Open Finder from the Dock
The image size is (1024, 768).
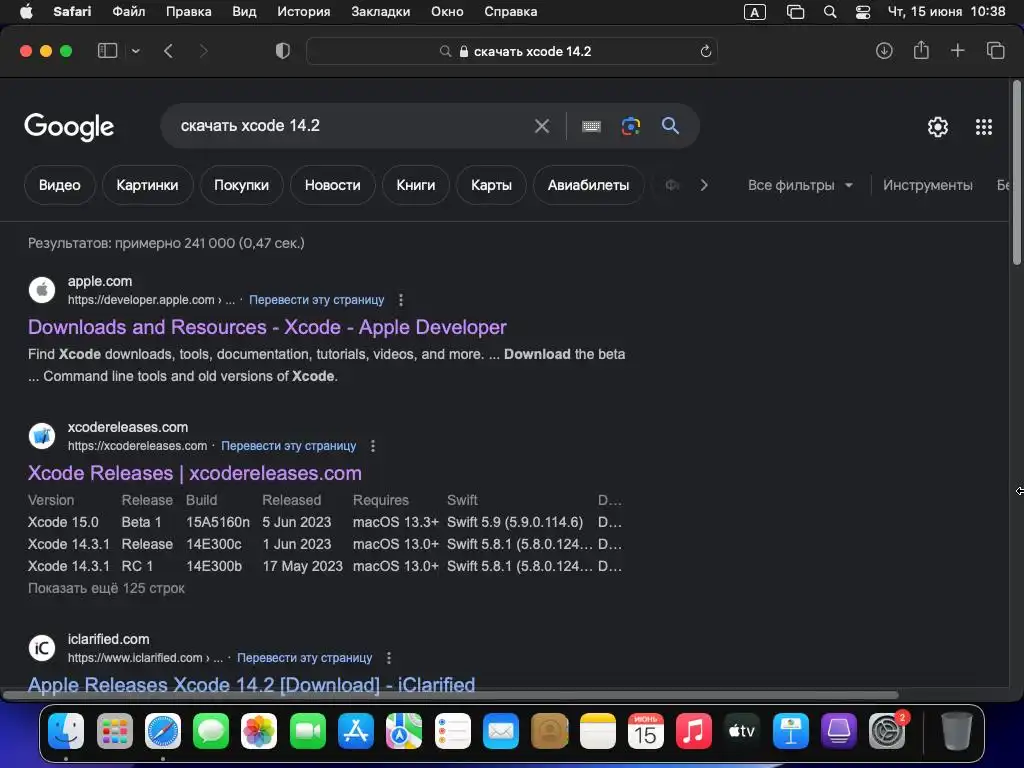click(66, 731)
